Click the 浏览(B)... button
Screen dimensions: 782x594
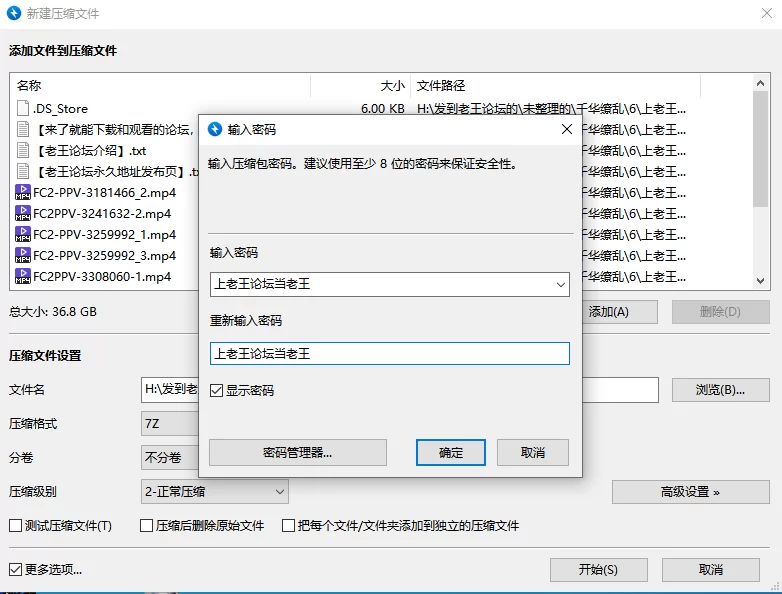pos(721,390)
